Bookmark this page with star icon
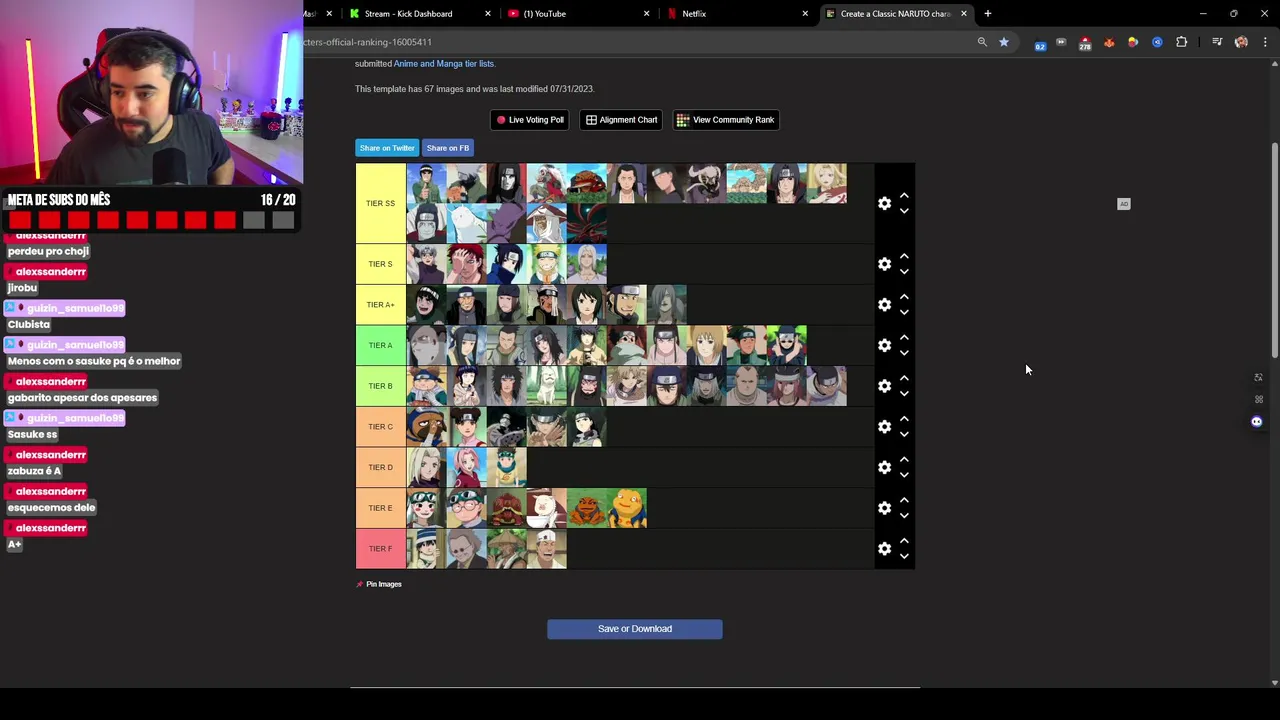Screen dimensions: 1280x720 1004,42
